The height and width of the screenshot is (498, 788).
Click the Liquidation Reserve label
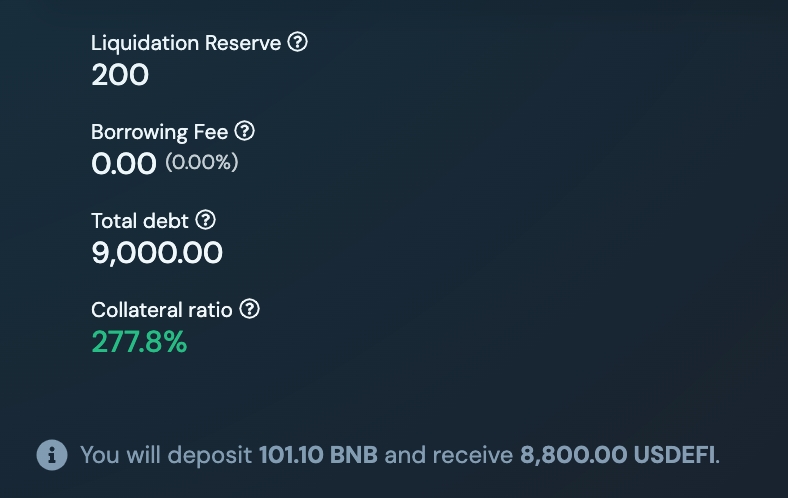186,44
